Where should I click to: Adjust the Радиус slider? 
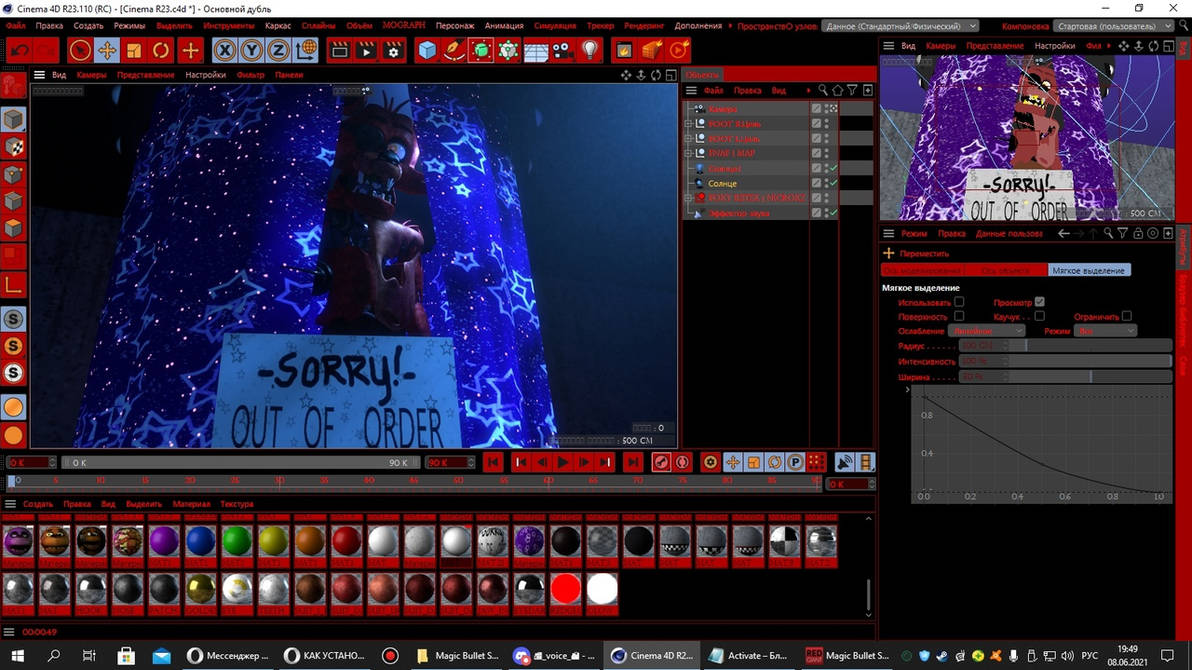pos(1064,346)
